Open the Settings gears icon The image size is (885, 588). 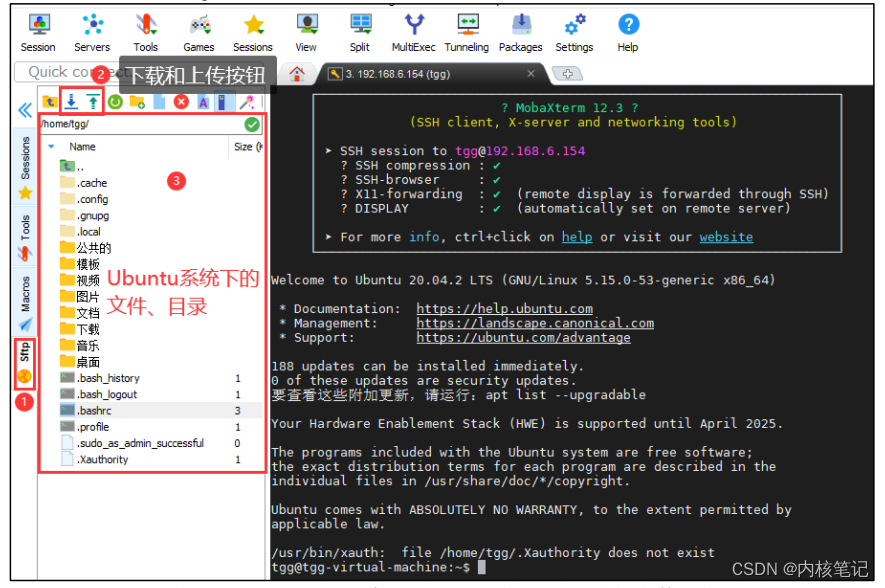click(574, 33)
